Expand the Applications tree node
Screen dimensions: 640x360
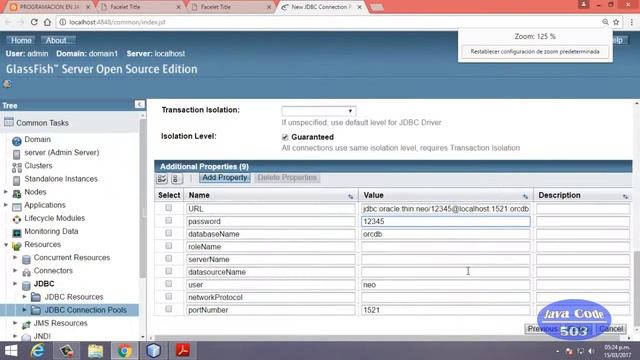6,204
